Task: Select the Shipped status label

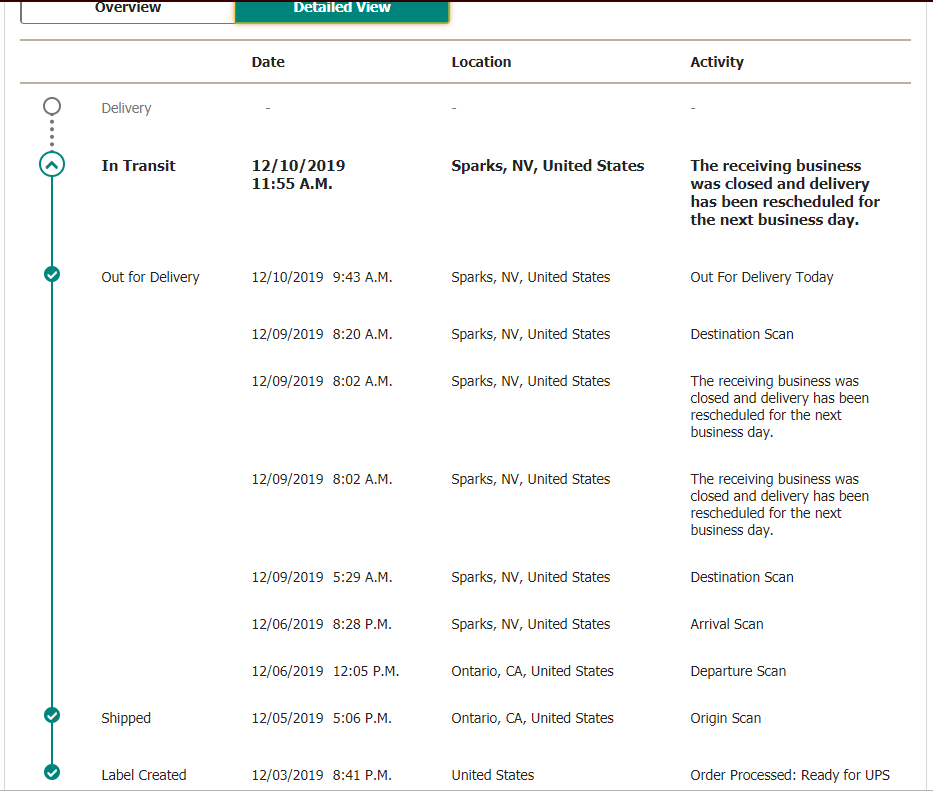Action: pyautogui.click(x=126, y=718)
